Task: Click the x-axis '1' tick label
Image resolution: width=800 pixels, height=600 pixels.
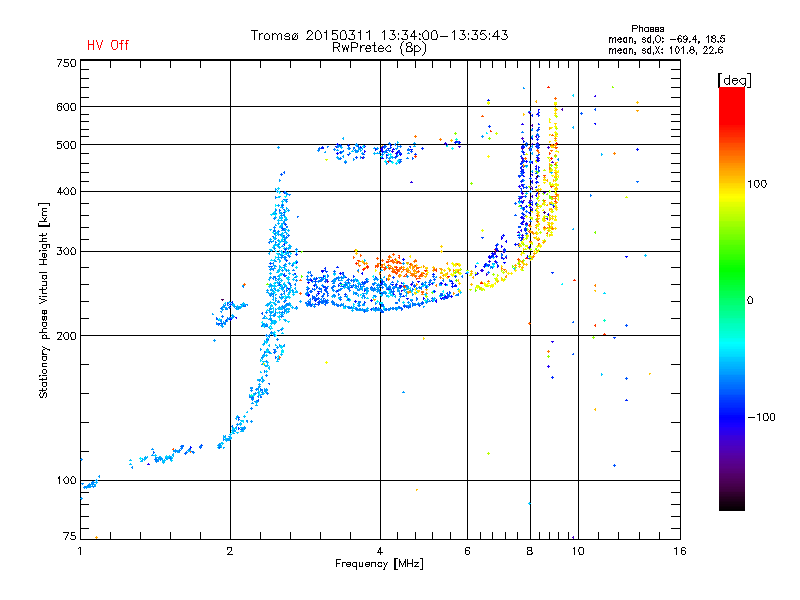Action: click(80, 551)
